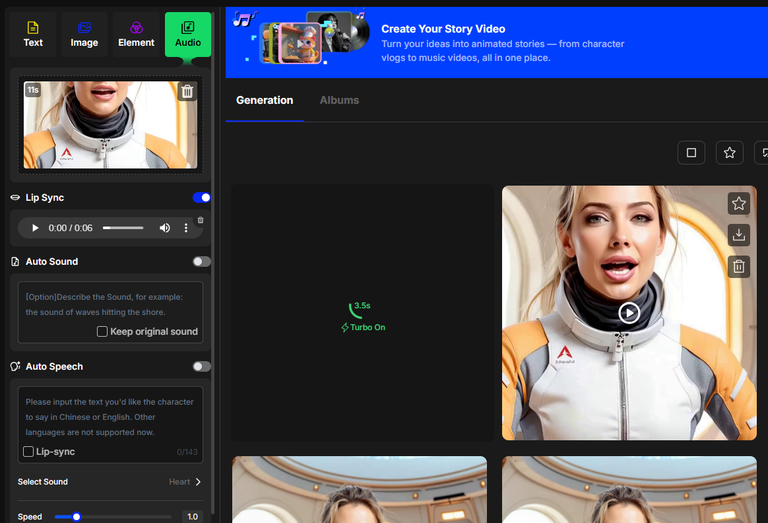Mute the audio player volume
Screen dimensions: 768x523
click(165, 228)
